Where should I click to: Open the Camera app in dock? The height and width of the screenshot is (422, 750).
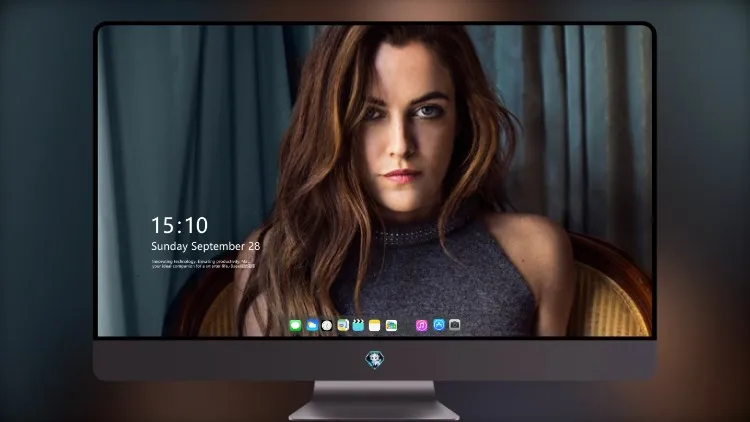point(454,325)
